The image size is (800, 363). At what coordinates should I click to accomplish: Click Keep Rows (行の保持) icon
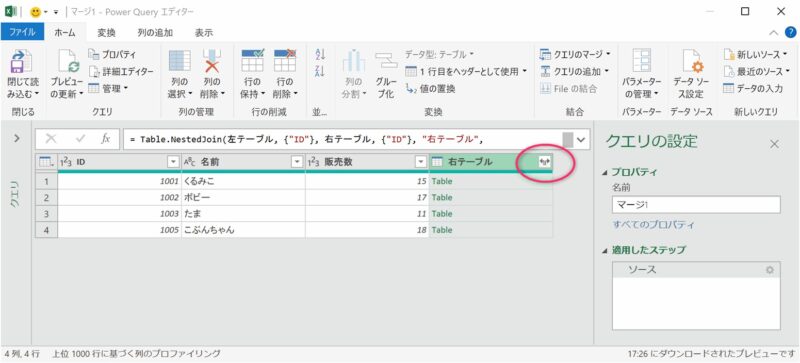coord(252,61)
